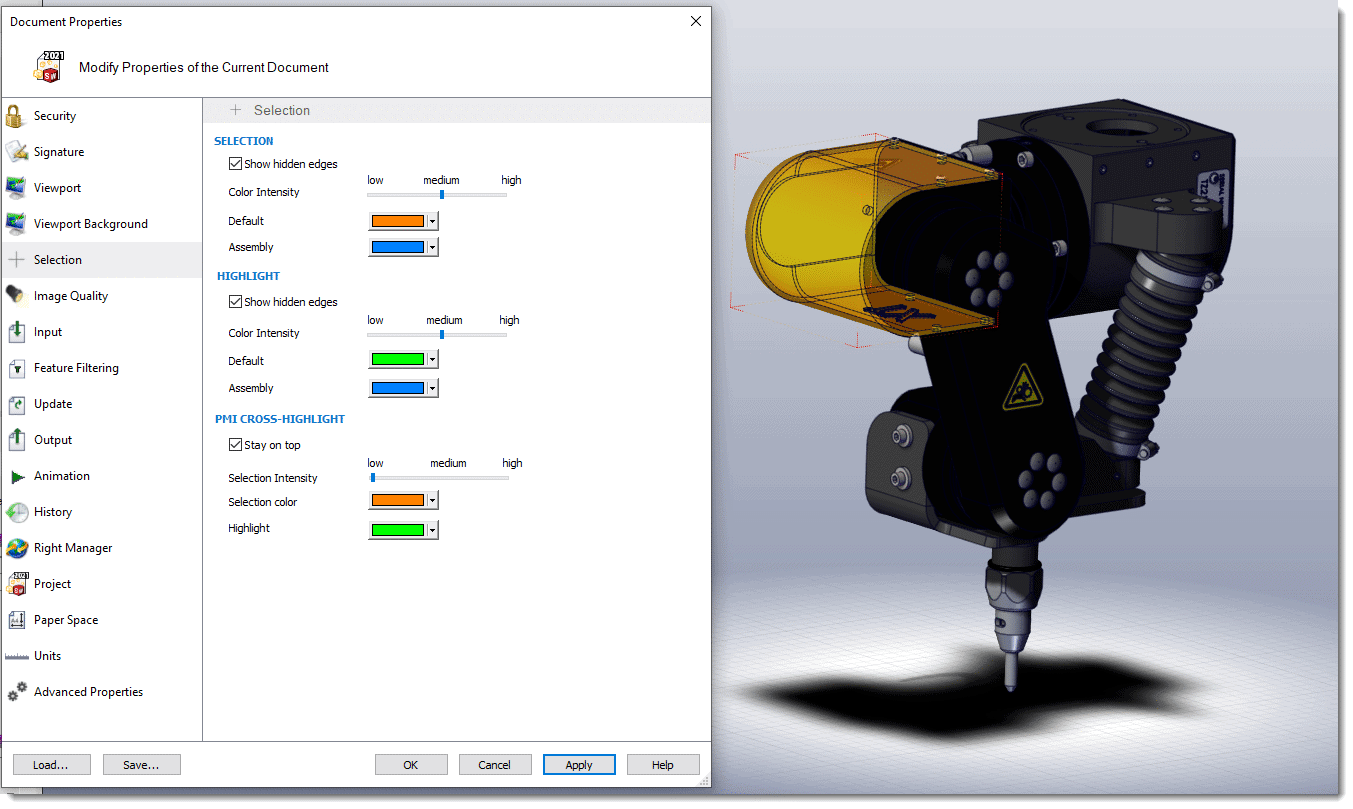Expand the Highlight Assembly color dropdown
Image resolution: width=1353 pixels, height=809 pixels.
point(432,388)
